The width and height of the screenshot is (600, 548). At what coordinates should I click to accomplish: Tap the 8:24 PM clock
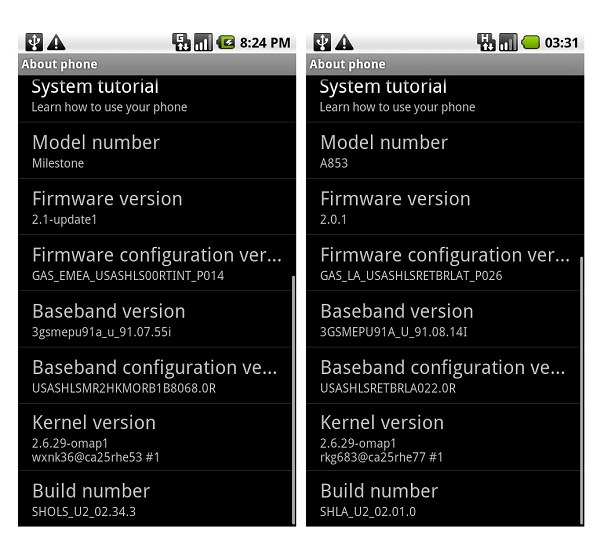coord(267,42)
